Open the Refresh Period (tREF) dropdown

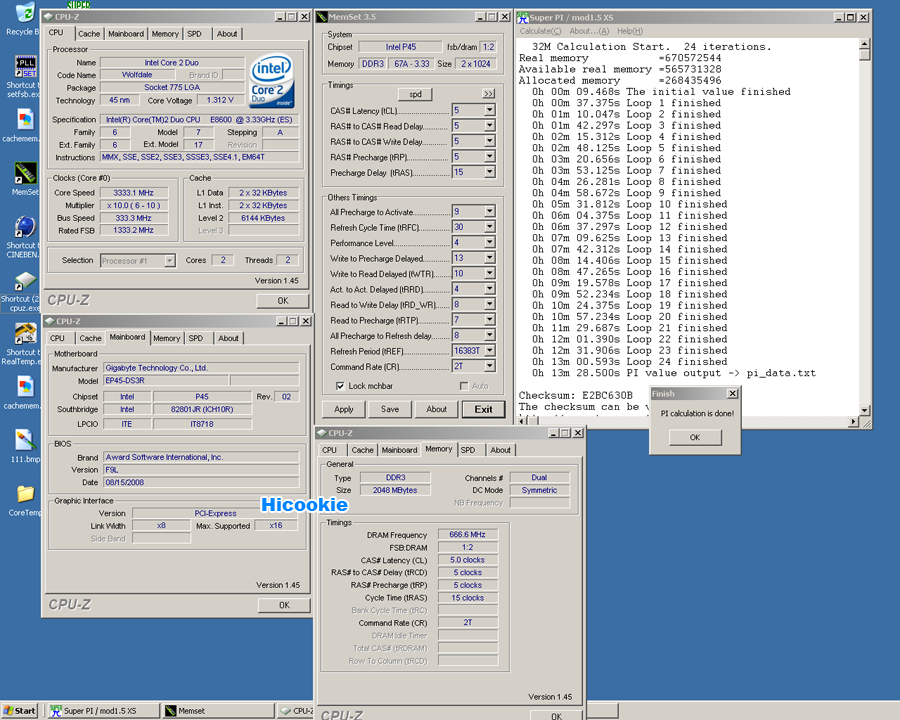pyautogui.click(x=490, y=351)
